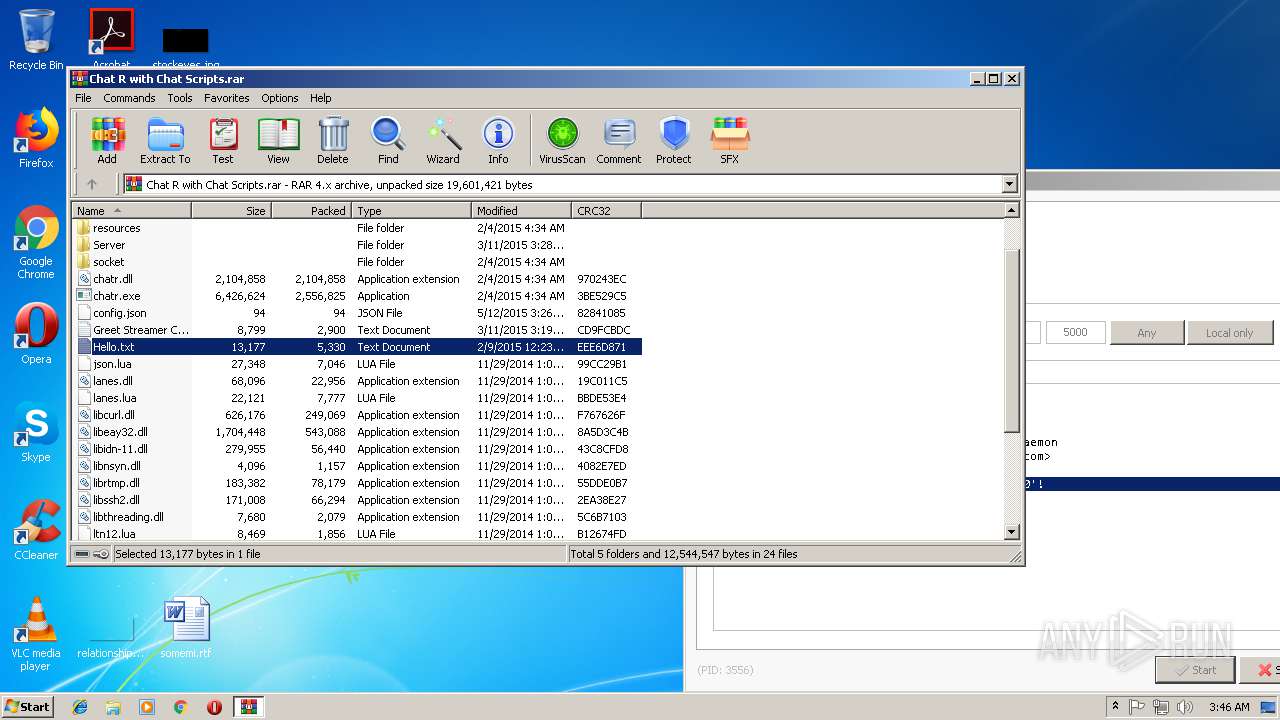Open the Favorites menu
The width and height of the screenshot is (1280, 720).
pyautogui.click(x=227, y=98)
